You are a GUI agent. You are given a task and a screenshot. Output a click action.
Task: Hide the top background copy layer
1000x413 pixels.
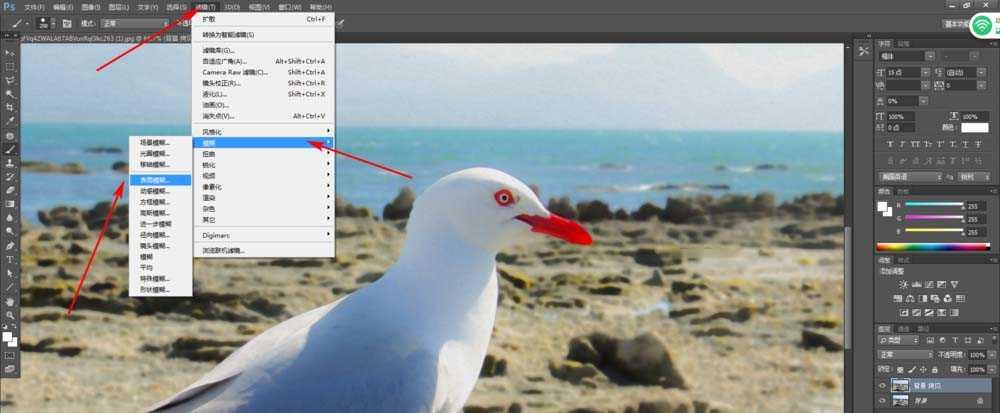[x=883, y=386]
